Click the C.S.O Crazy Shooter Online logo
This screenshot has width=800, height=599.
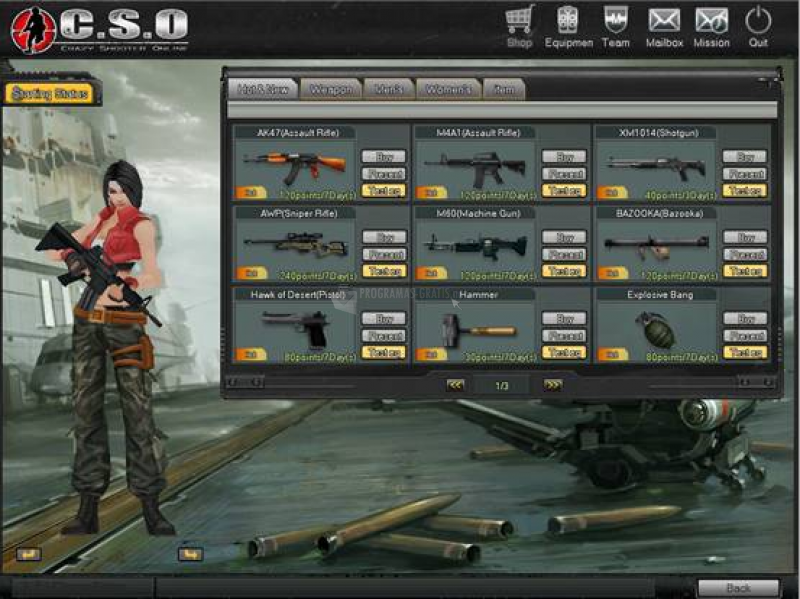100,29
